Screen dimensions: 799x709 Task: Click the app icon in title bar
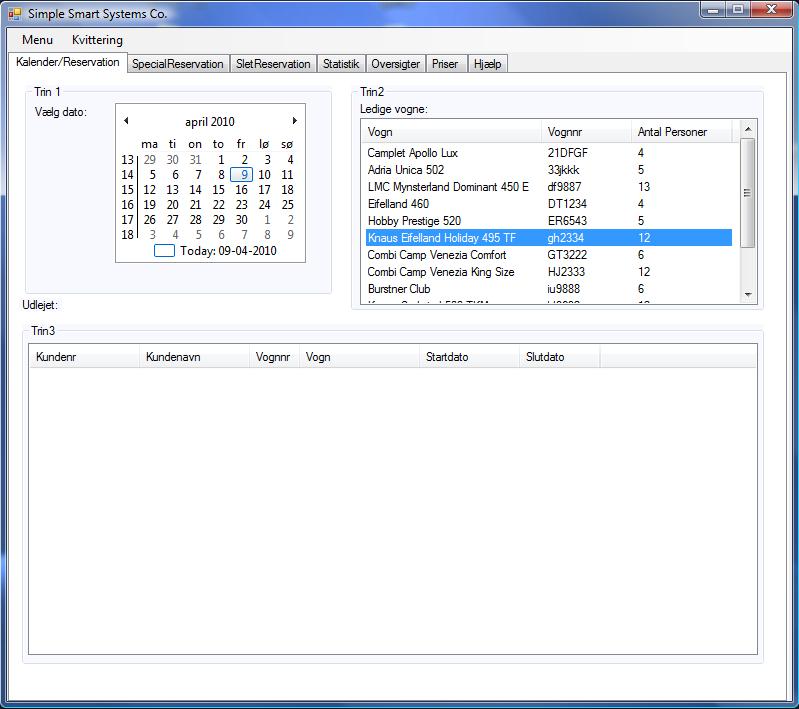coord(14,14)
